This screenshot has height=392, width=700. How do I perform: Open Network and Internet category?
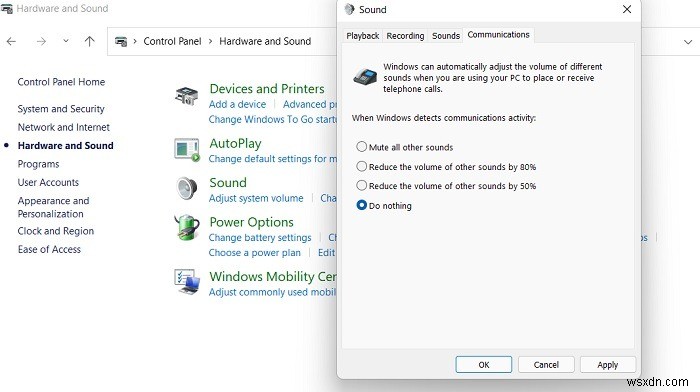click(x=63, y=127)
